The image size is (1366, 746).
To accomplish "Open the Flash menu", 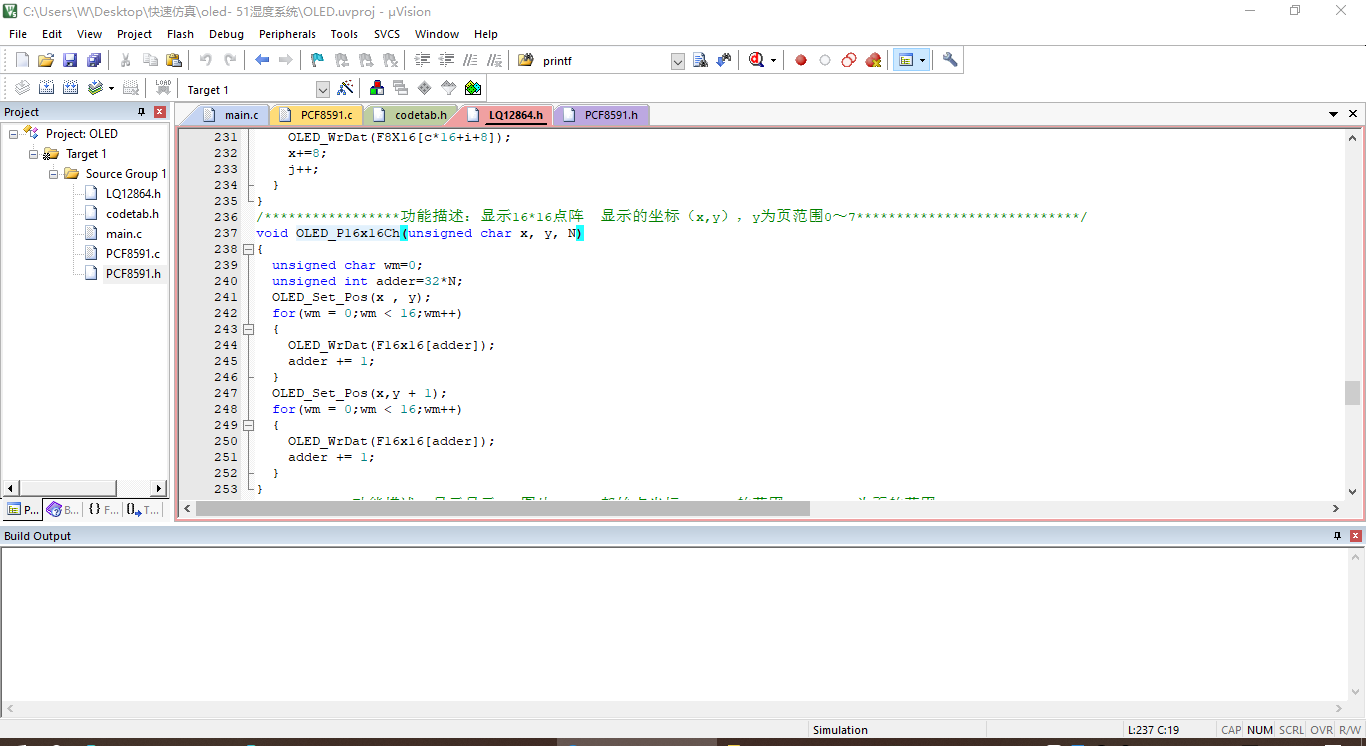I will [x=180, y=34].
